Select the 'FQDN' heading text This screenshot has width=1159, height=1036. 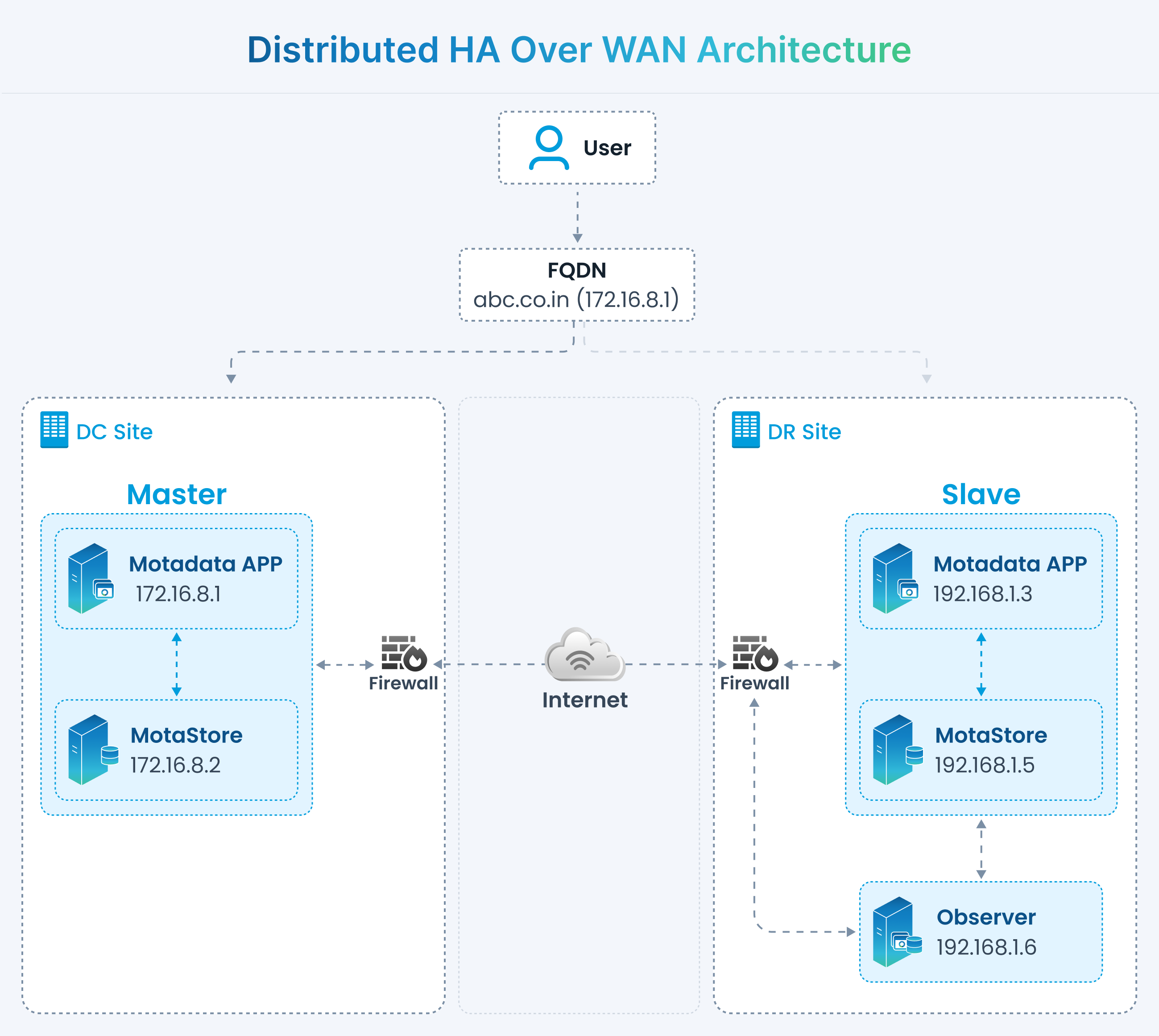[x=577, y=270]
